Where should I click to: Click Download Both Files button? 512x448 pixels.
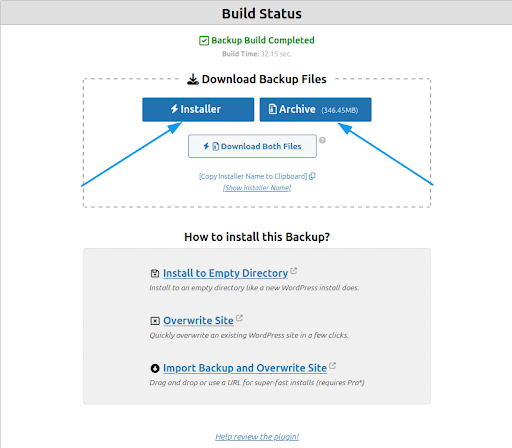click(252, 146)
